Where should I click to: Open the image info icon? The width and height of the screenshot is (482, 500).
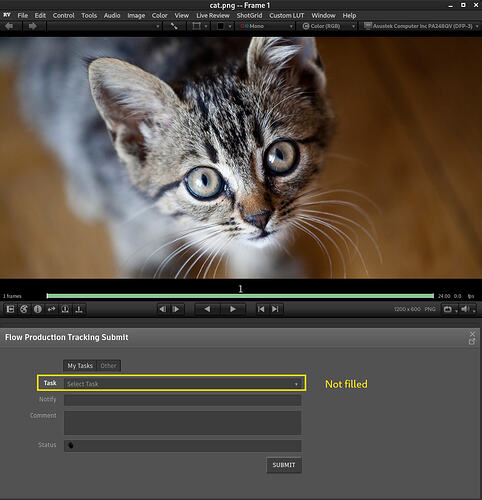point(38,309)
